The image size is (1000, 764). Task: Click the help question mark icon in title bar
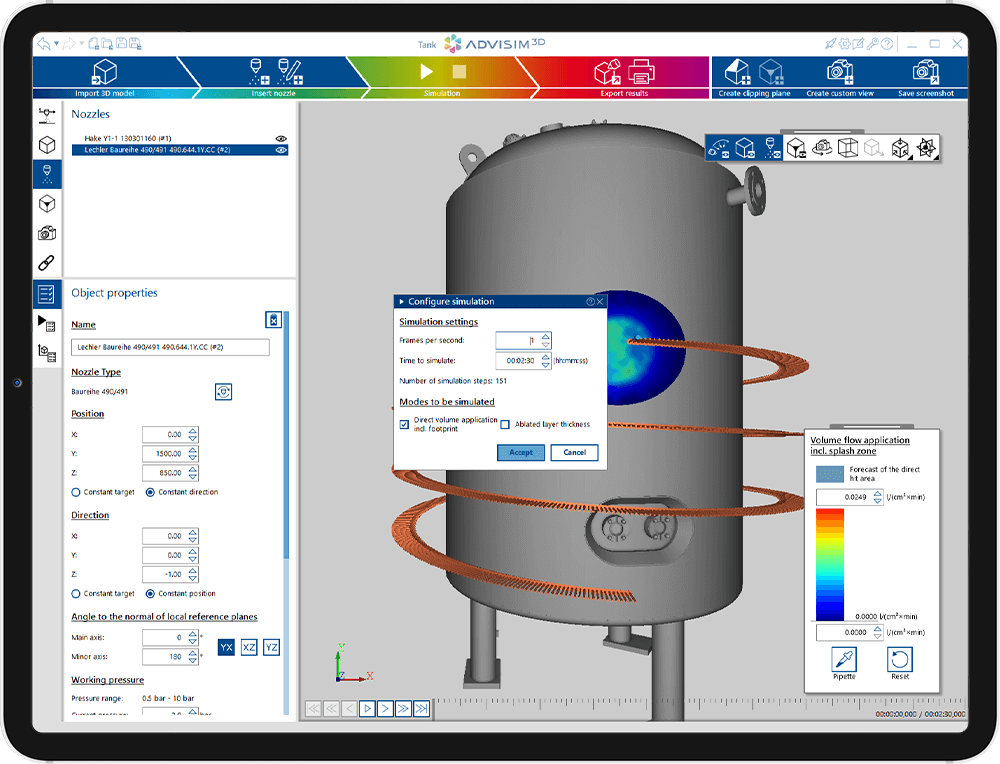point(886,44)
